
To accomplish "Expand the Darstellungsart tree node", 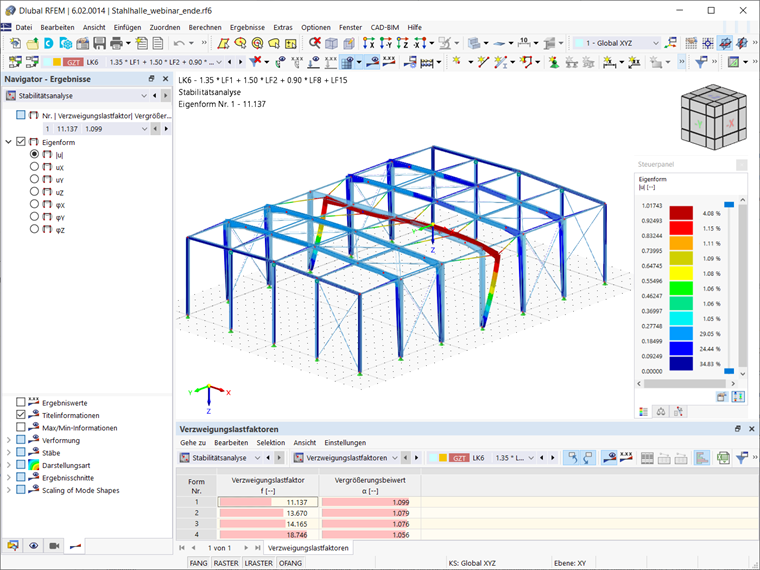I will click(x=8, y=465).
